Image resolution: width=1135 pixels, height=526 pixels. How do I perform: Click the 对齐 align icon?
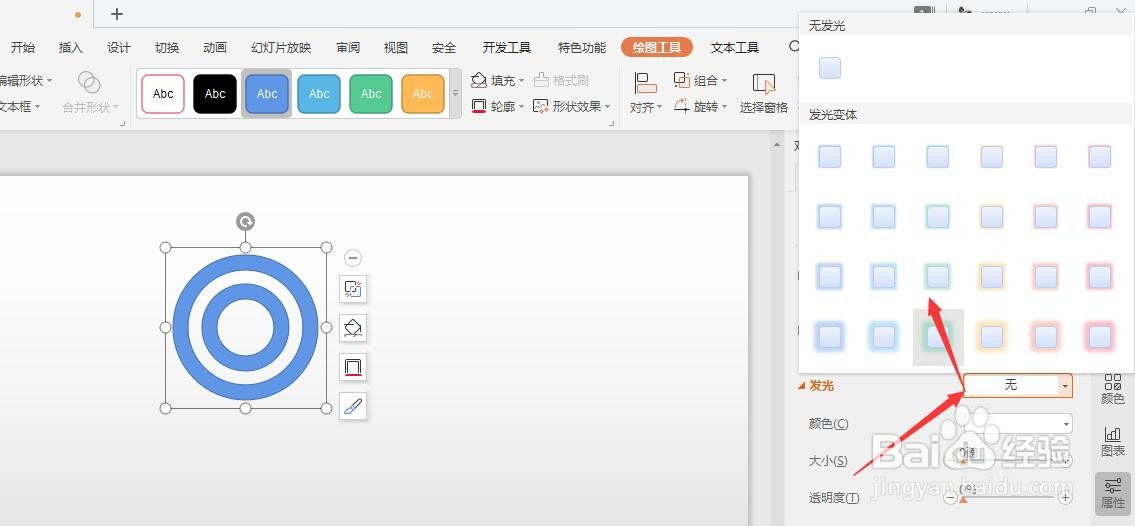point(645,83)
